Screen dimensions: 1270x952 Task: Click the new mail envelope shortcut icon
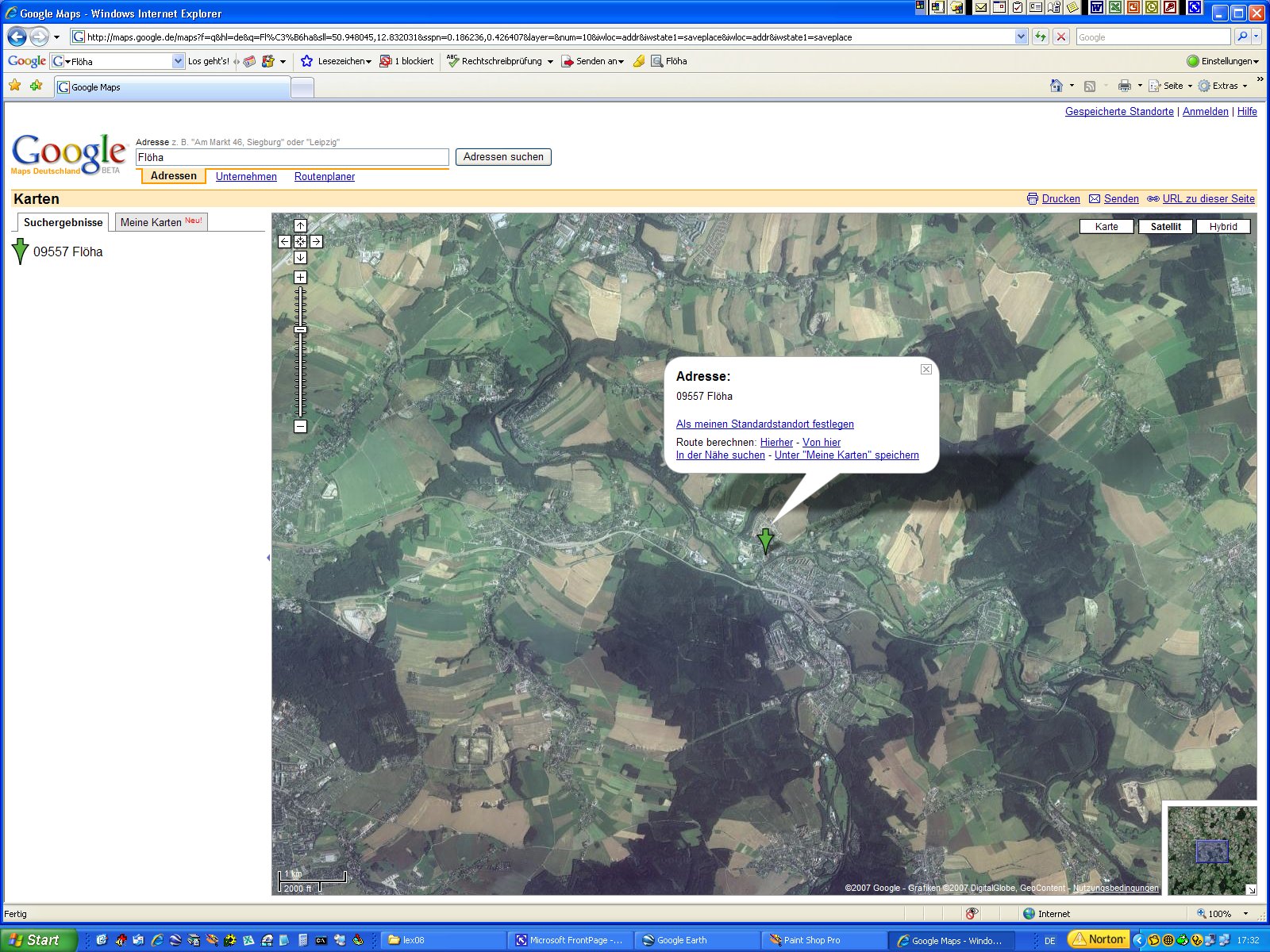[981, 7]
